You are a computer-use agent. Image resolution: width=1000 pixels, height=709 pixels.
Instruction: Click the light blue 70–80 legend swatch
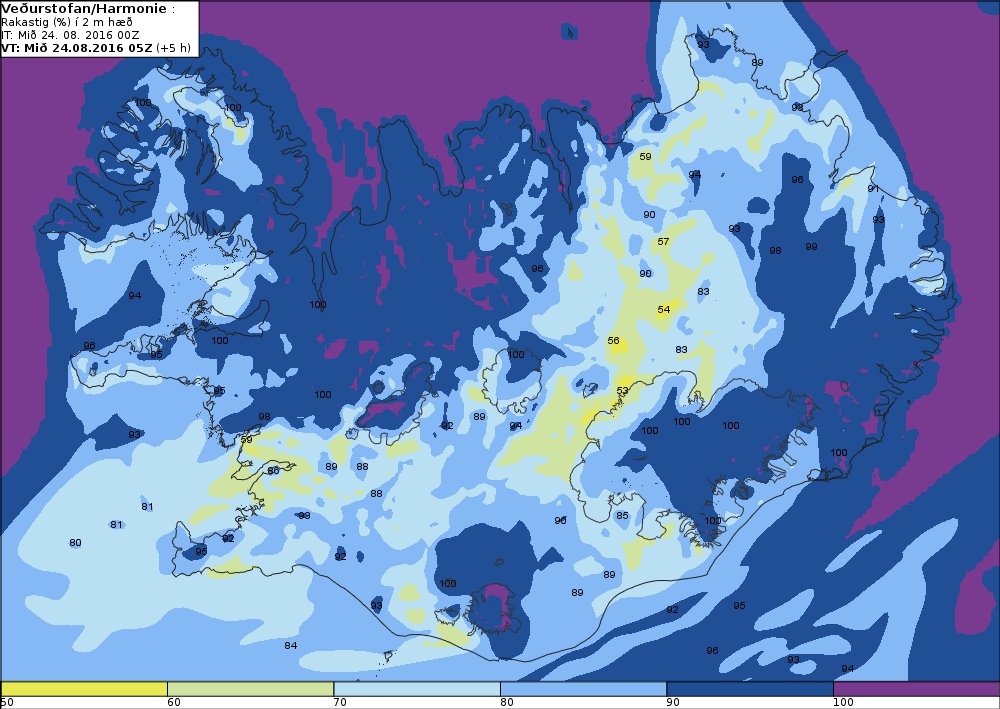point(417,689)
